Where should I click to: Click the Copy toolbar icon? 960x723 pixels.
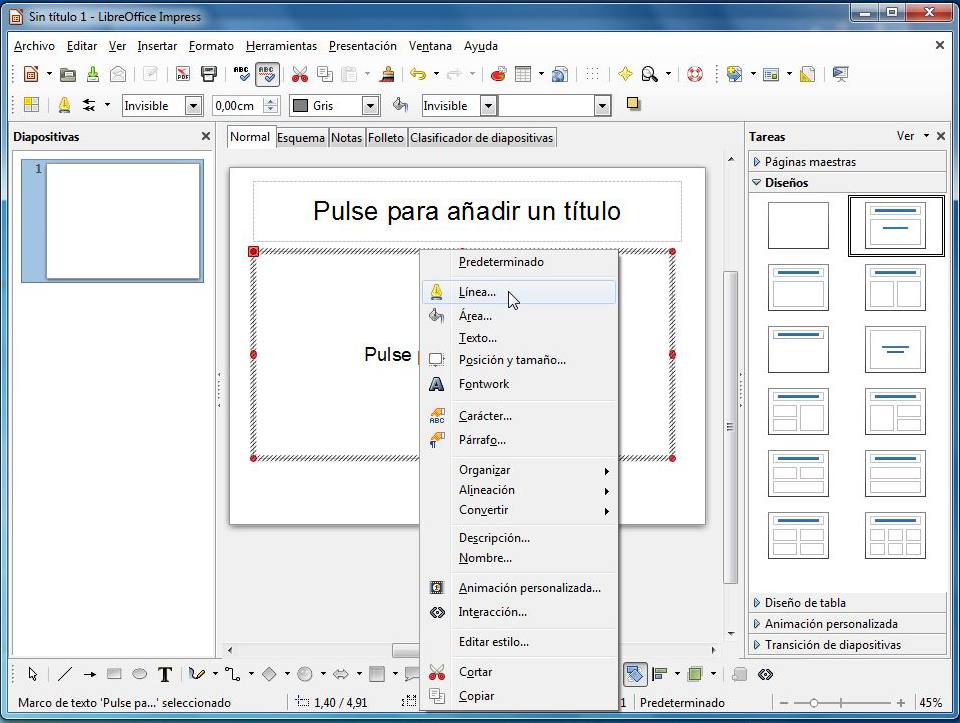[324, 75]
